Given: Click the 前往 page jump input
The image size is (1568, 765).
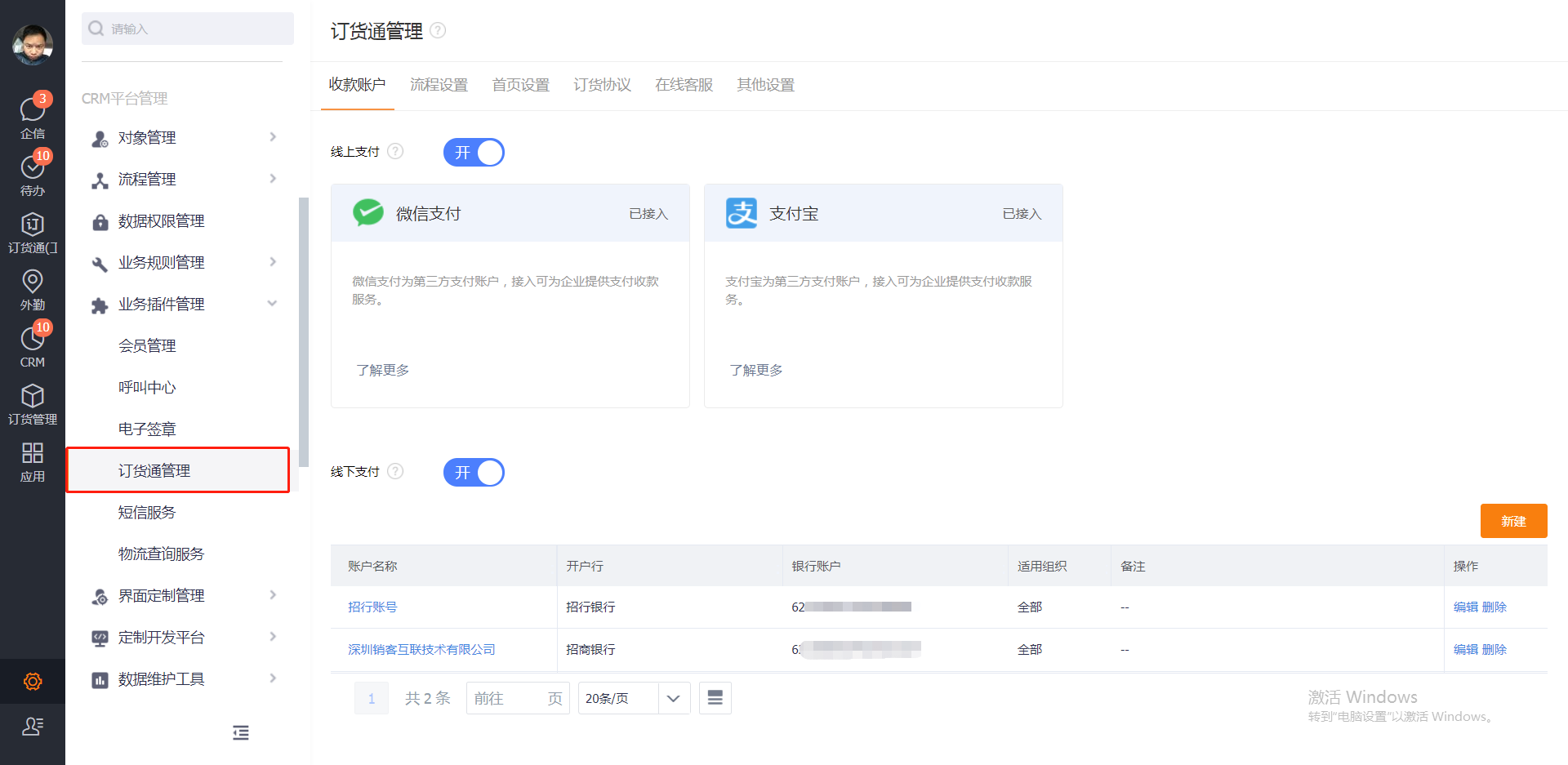Looking at the screenshot, I should pos(518,698).
